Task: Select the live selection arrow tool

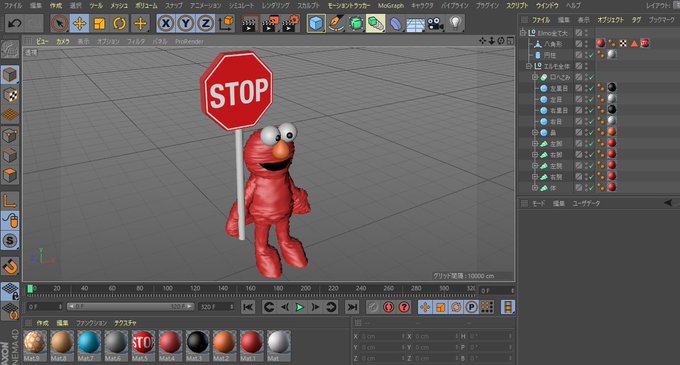Action: click(59, 23)
